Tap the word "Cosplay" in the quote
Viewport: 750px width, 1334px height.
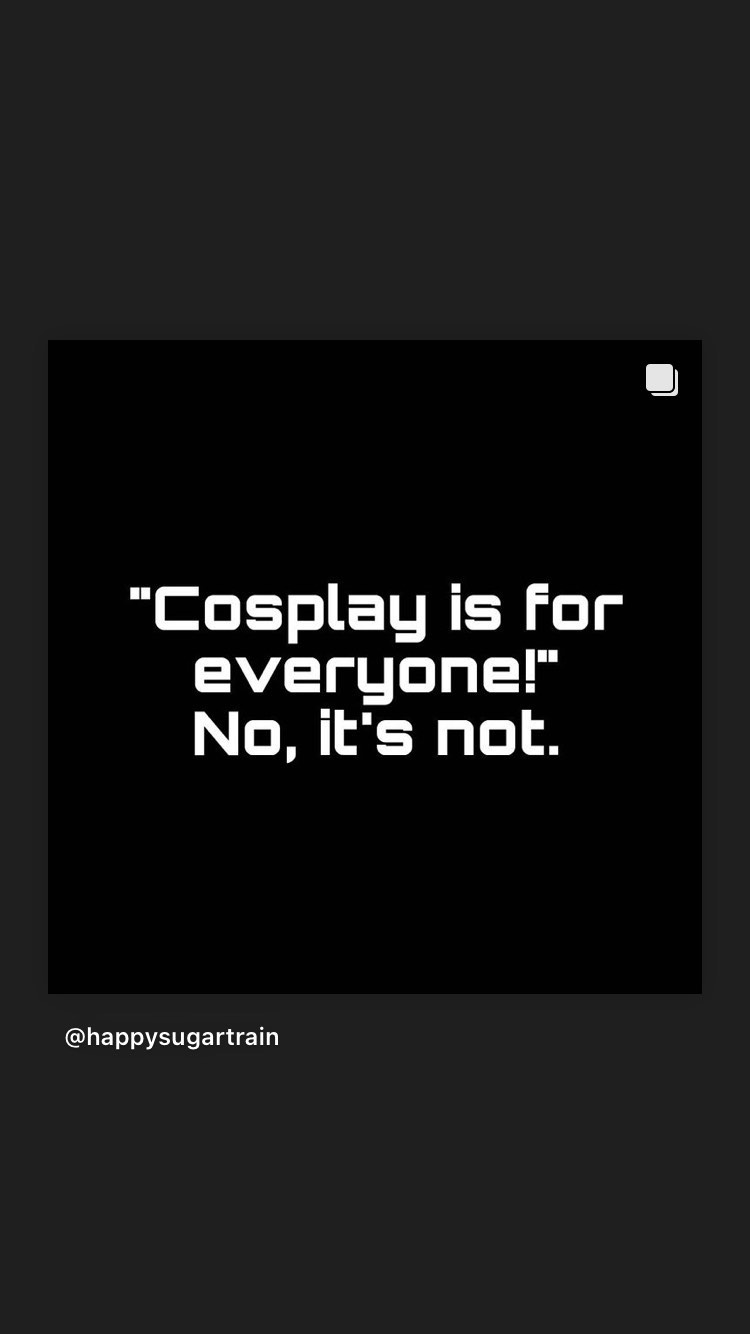tap(290, 611)
